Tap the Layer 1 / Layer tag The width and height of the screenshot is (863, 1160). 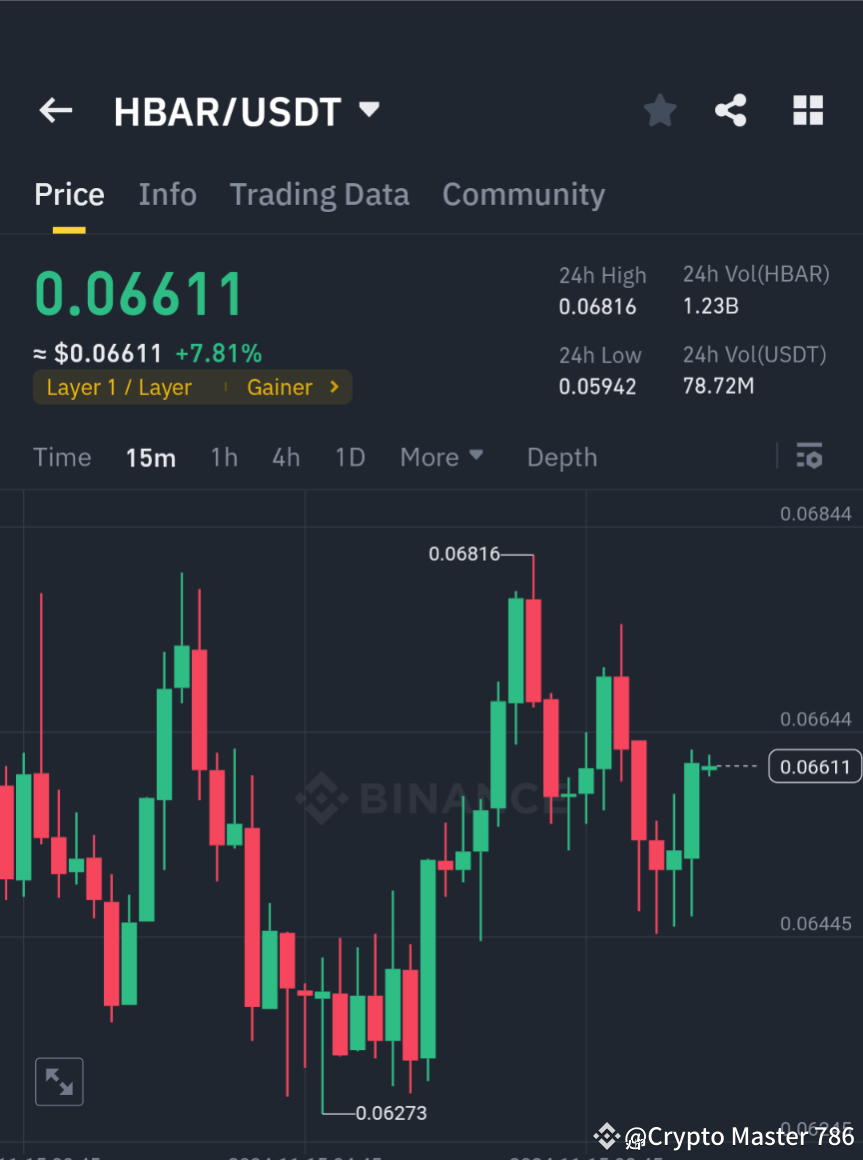(118, 387)
